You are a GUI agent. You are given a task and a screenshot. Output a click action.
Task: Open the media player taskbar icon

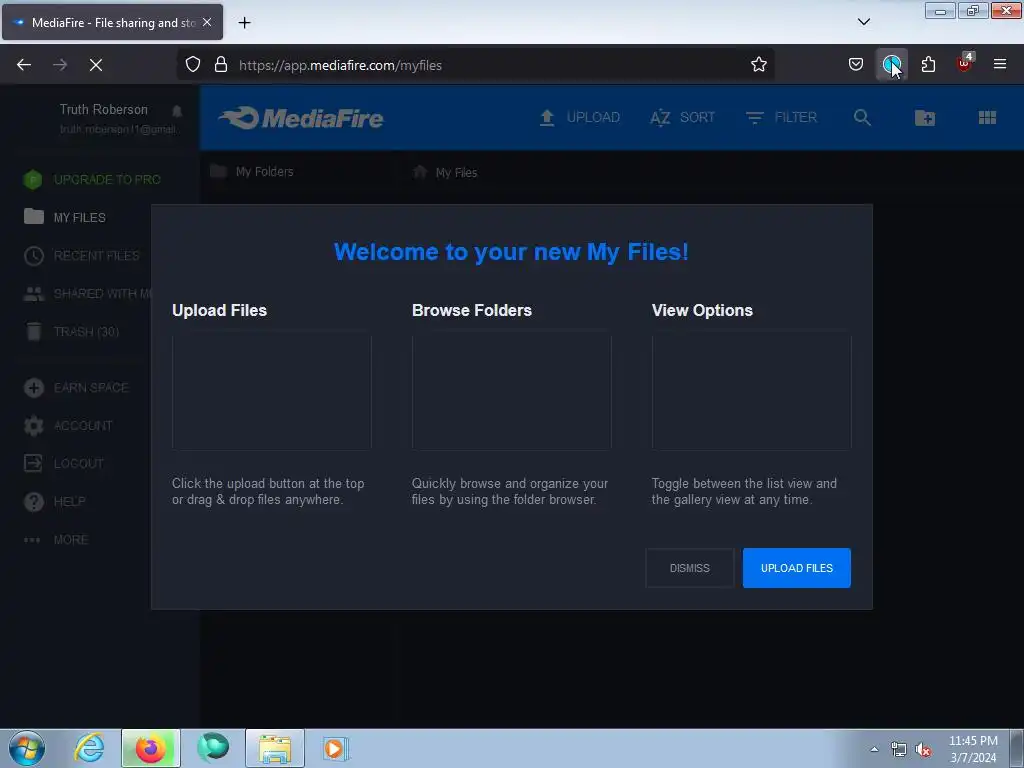(x=336, y=748)
